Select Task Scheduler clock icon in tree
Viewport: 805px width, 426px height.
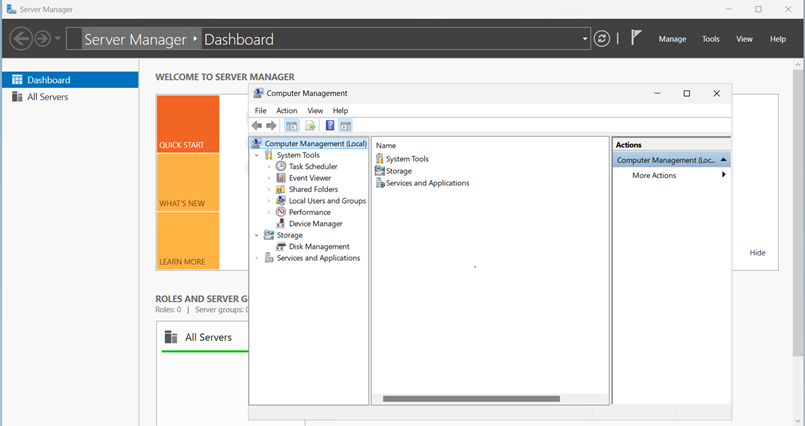[x=281, y=166]
